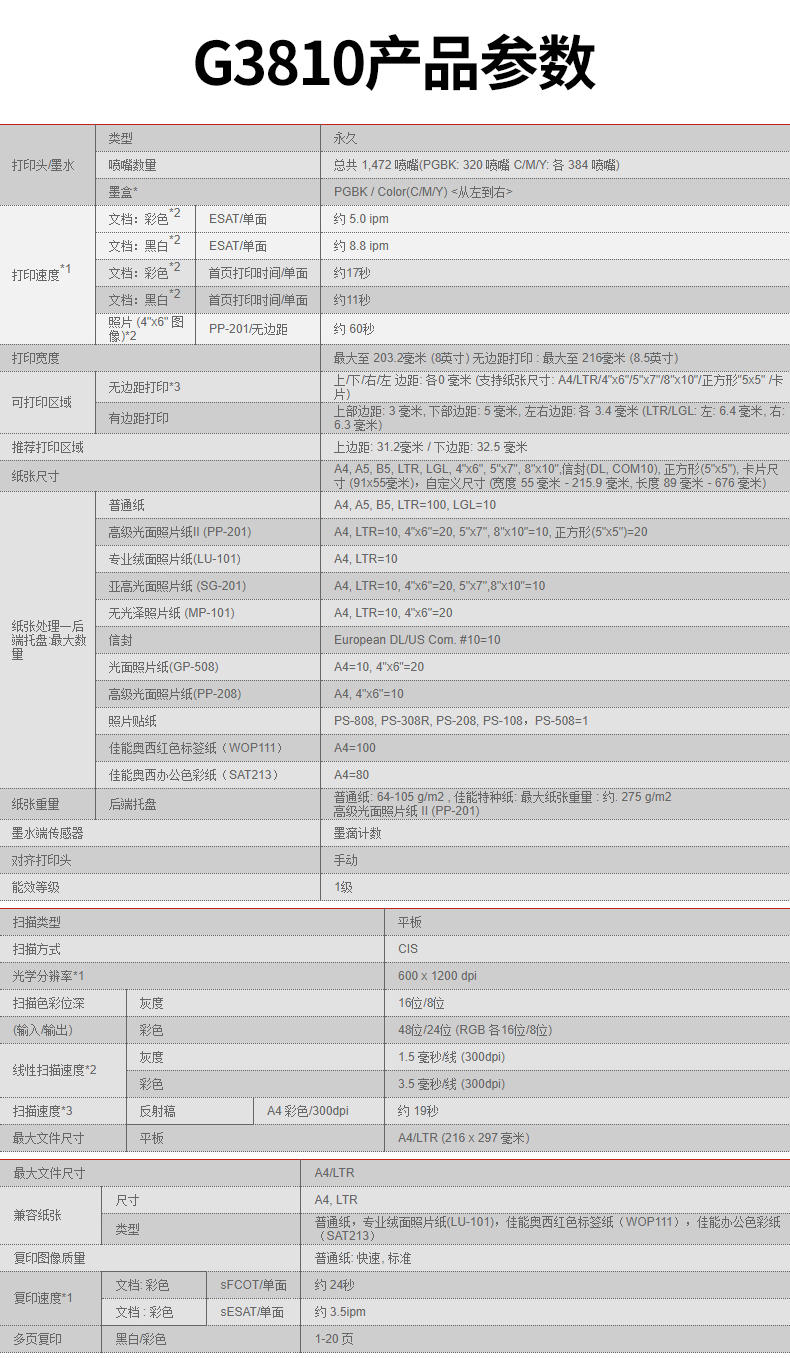Select the 对齐打印头 label
Image resolution: width=790 pixels, height=1358 pixels.
tap(41, 860)
